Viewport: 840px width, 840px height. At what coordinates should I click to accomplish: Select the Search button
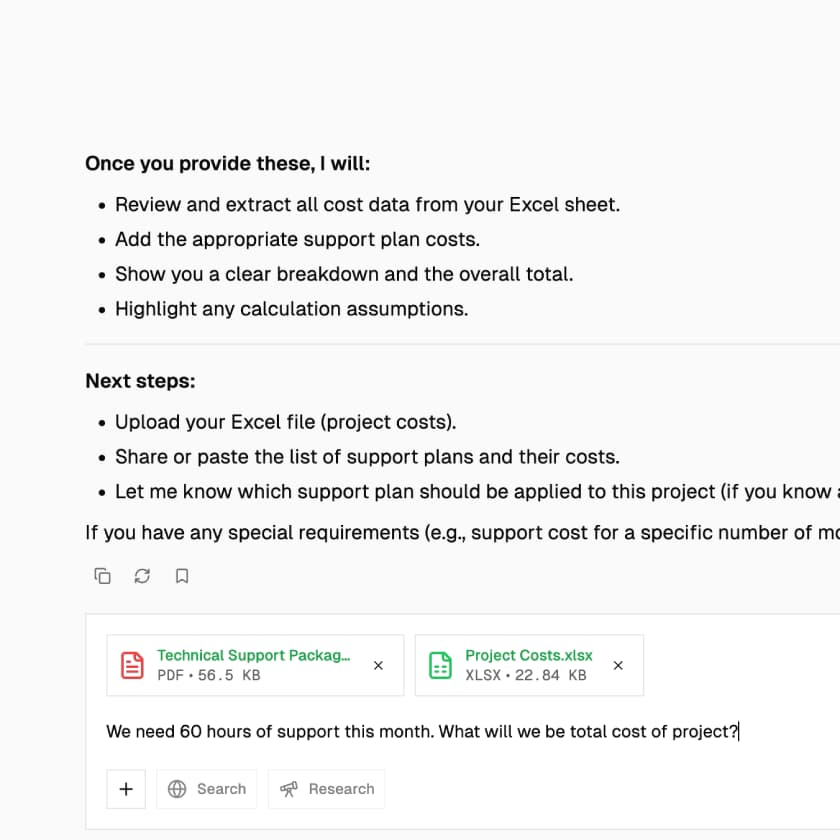click(207, 789)
